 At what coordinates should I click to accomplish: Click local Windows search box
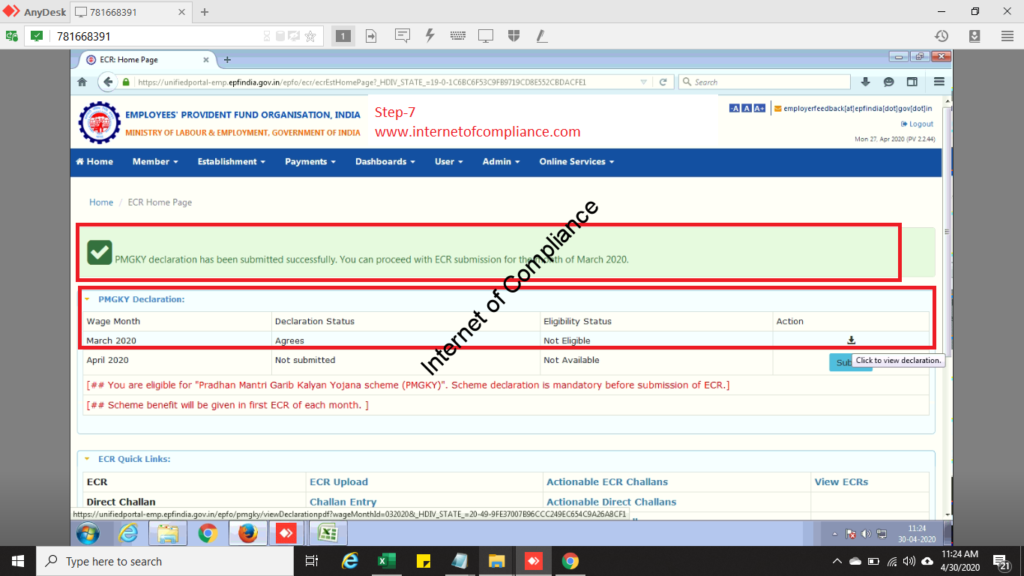[165, 562]
